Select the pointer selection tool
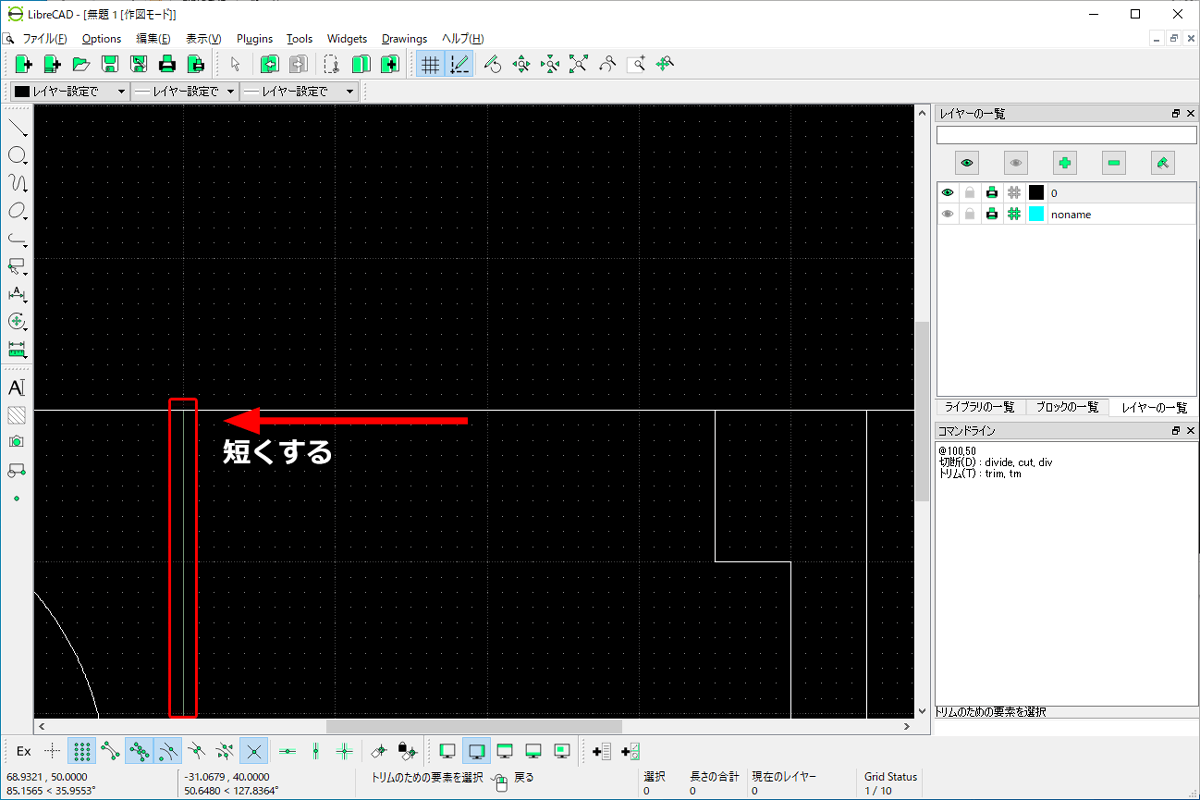The height and width of the screenshot is (800, 1200). [x=236, y=64]
